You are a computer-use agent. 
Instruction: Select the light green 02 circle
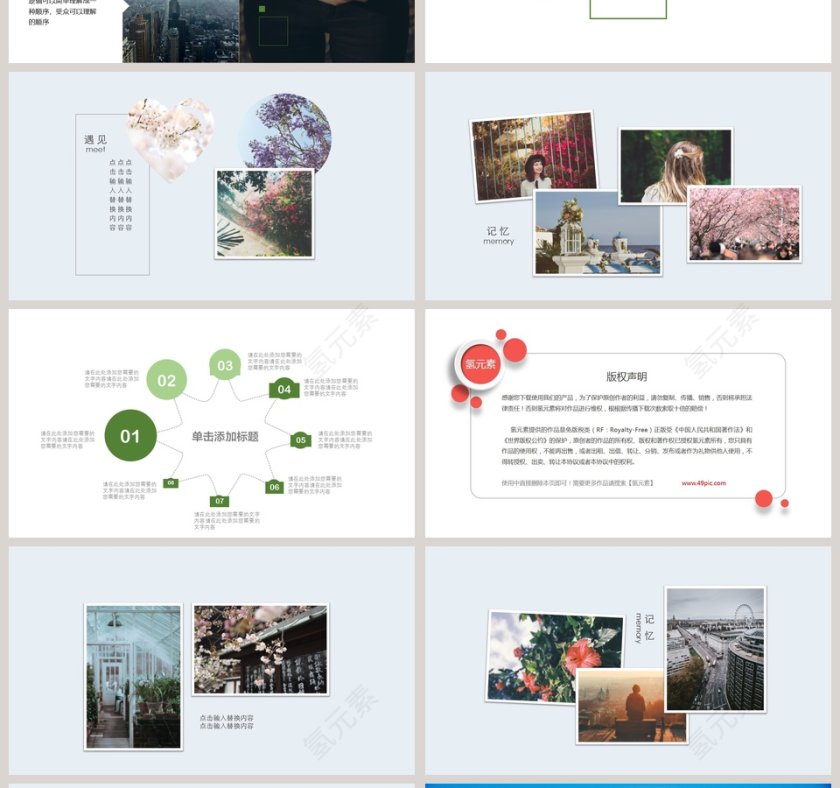(167, 380)
